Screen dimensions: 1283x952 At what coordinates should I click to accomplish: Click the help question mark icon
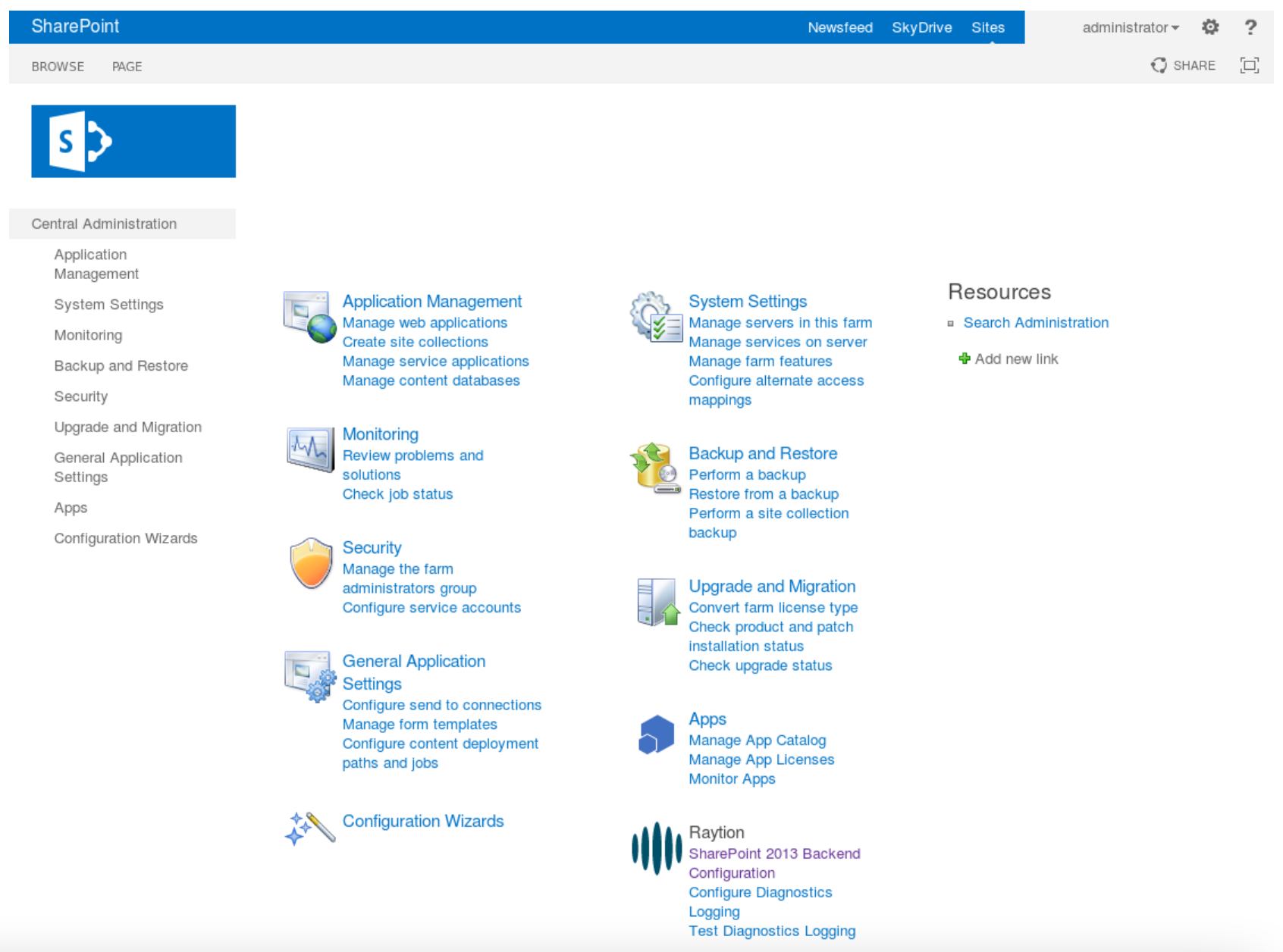pyautogui.click(x=1250, y=27)
